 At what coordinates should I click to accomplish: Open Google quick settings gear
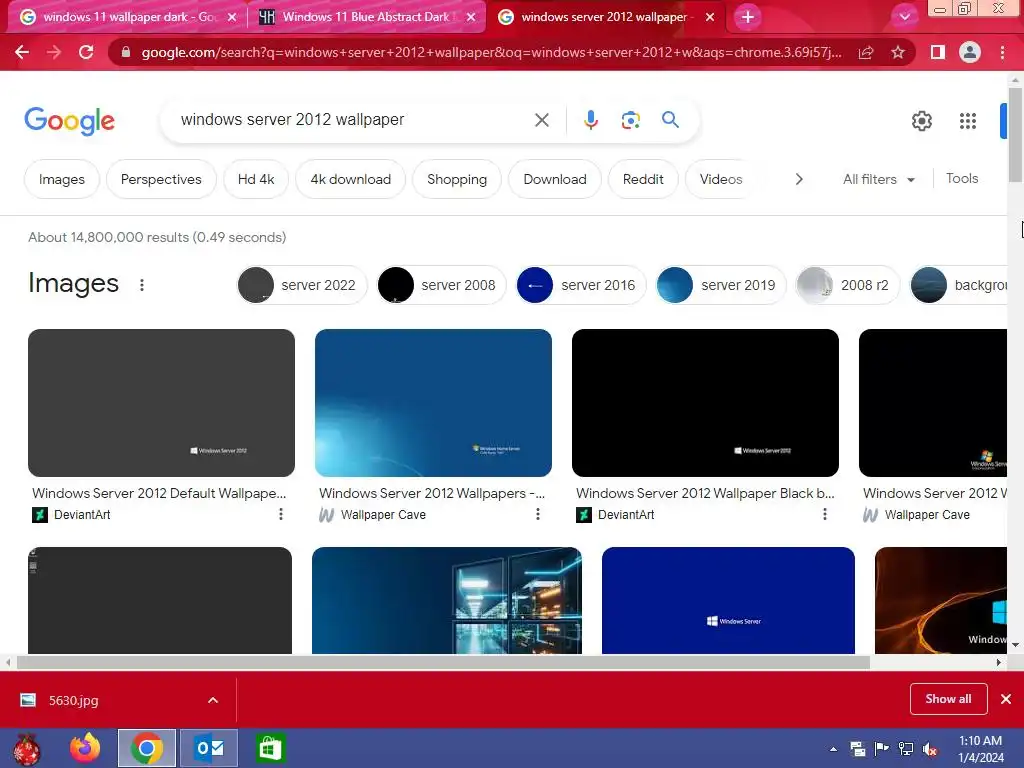921,121
